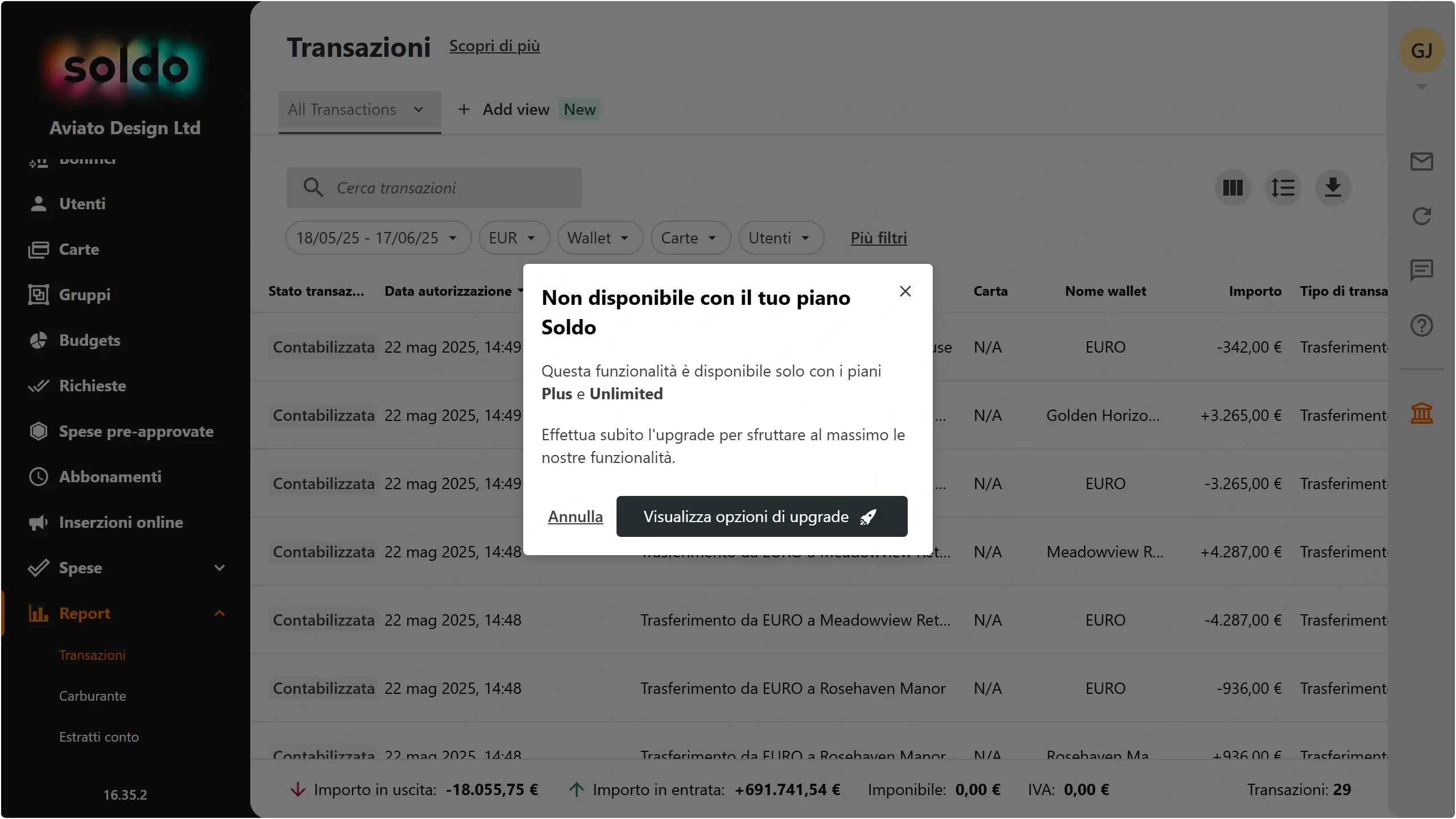Open the All Transactions view dropdown
Image resolution: width=1456 pixels, height=819 pixels.
pyautogui.click(x=359, y=109)
